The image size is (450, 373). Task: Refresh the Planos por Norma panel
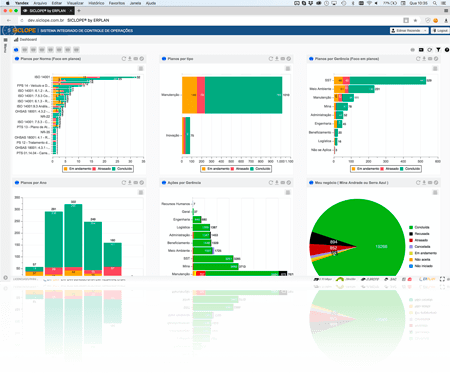[x=124, y=59]
